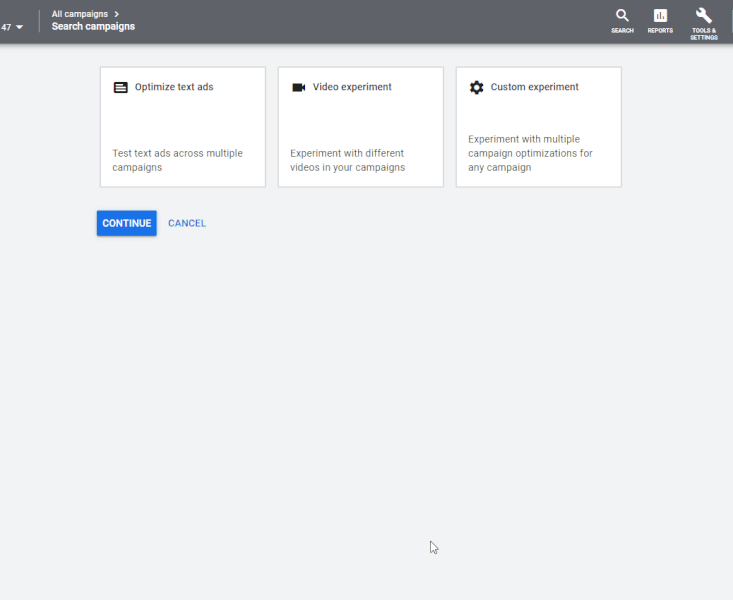Click the TOOLS & SETTINGS text label
733x600 pixels.
(x=703, y=34)
